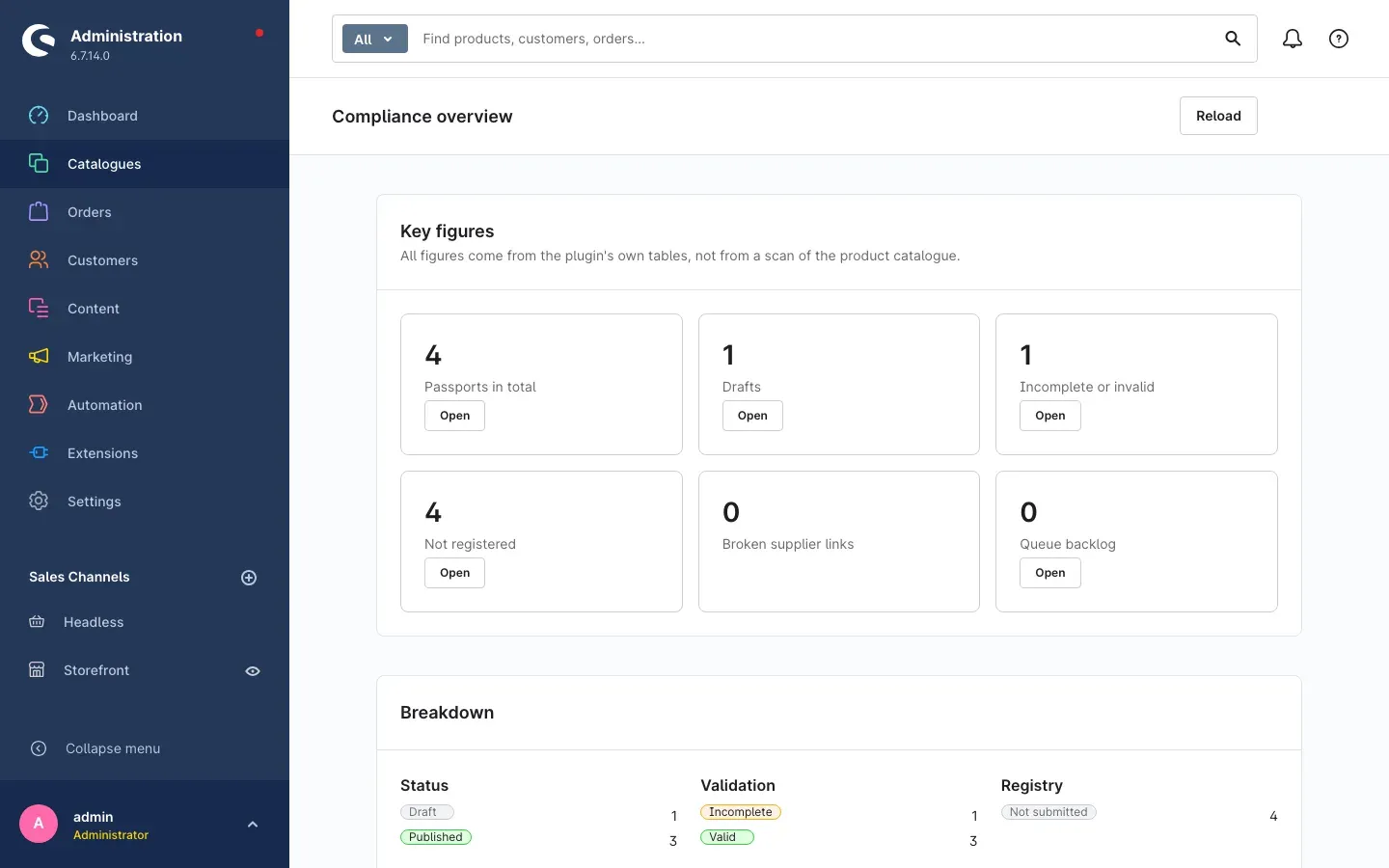Focus the Find products search field
The width and height of the screenshot is (1389, 868).
(815, 39)
